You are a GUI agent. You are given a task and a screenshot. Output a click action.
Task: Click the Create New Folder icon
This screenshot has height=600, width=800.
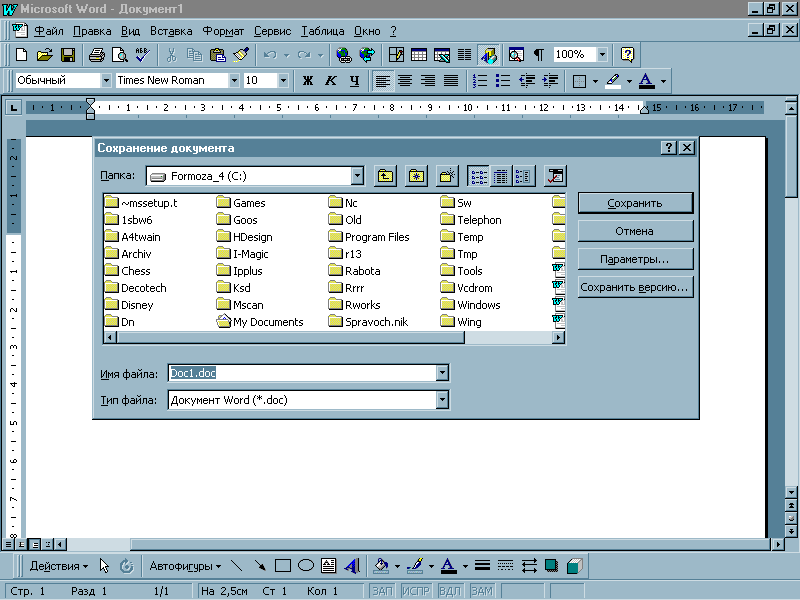447,176
